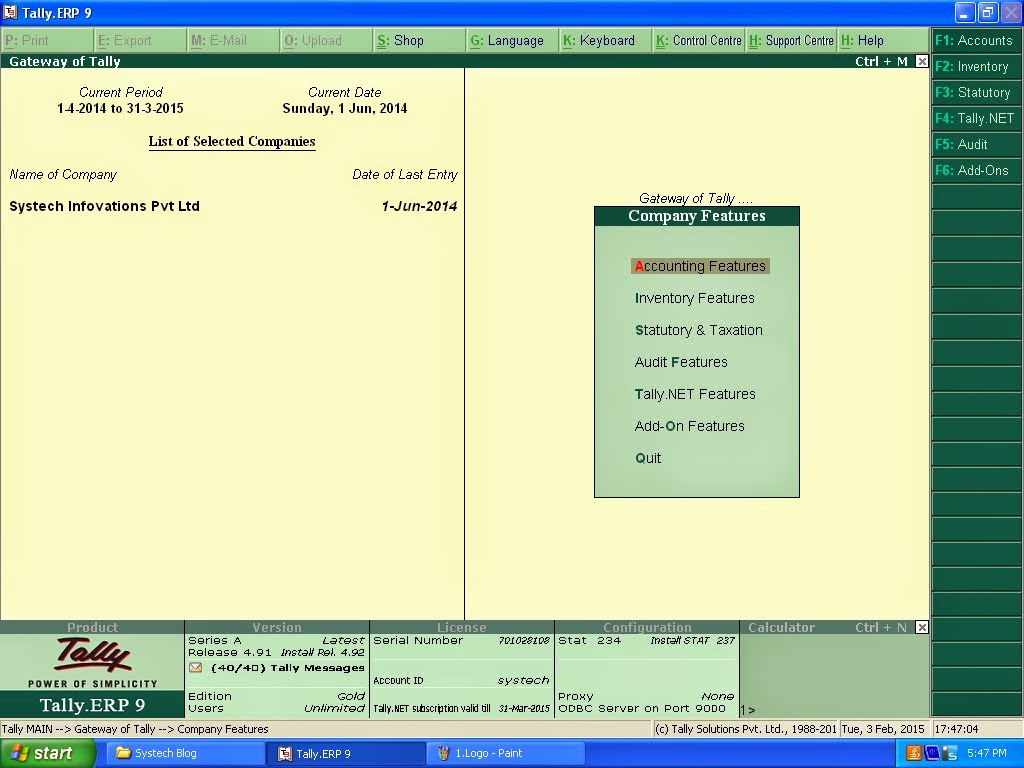Click the E-Mail toolbar option
1024x768 pixels.
[232, 40]
